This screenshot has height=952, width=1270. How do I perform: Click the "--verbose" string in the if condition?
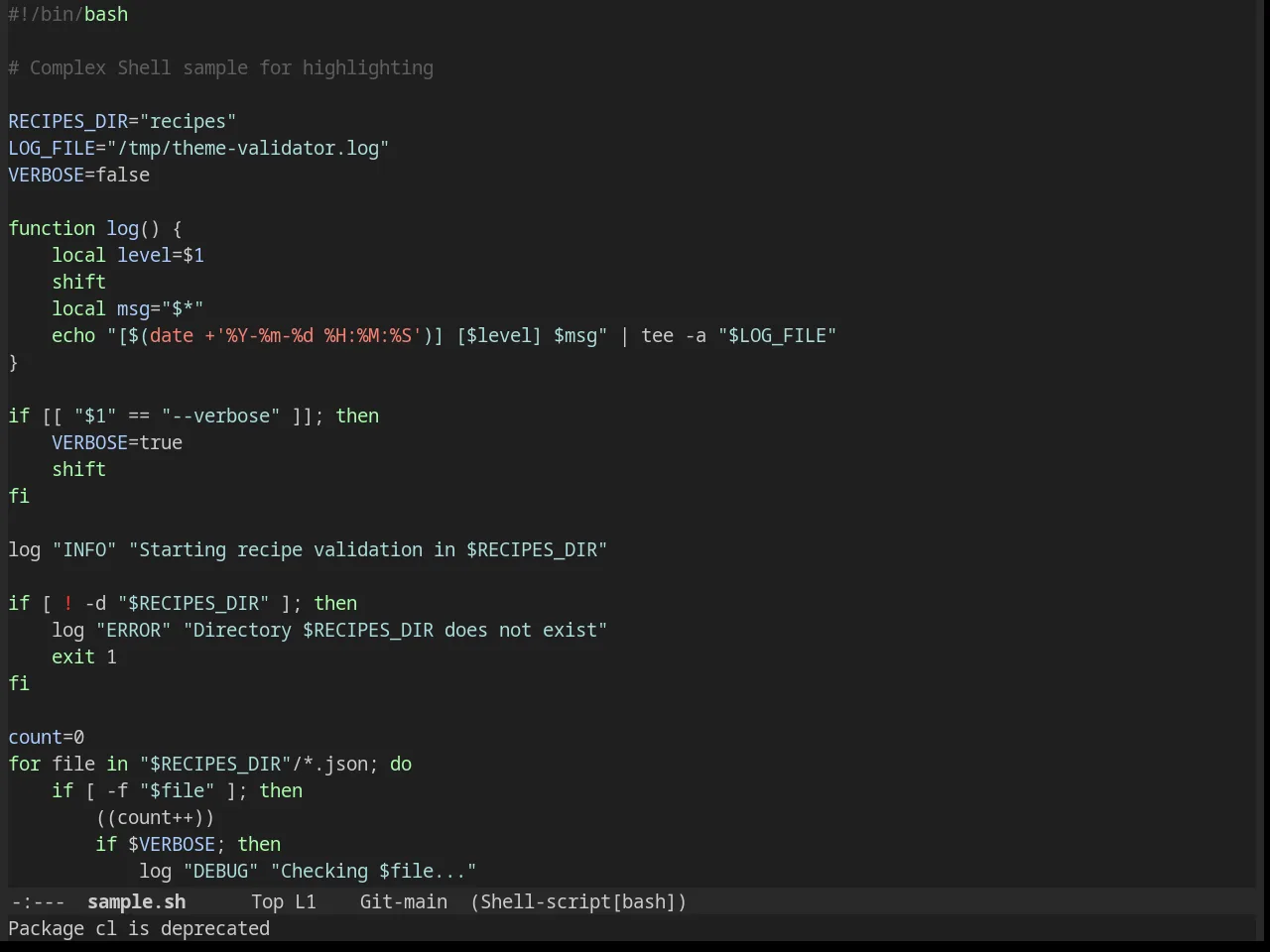tap(220, 416)
